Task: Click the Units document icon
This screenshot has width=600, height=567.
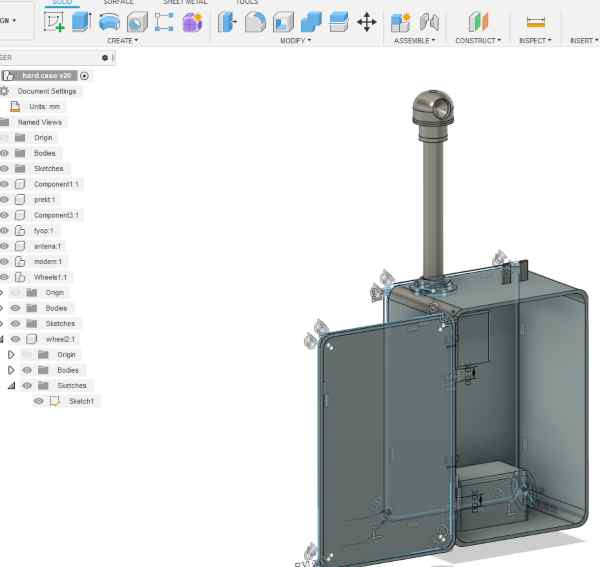Action: click(15, 106)
